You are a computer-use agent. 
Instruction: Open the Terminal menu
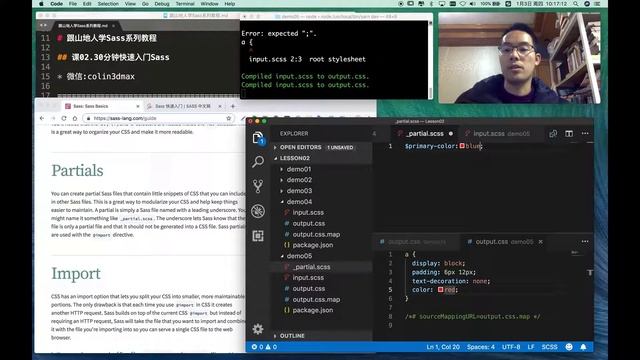185,4
